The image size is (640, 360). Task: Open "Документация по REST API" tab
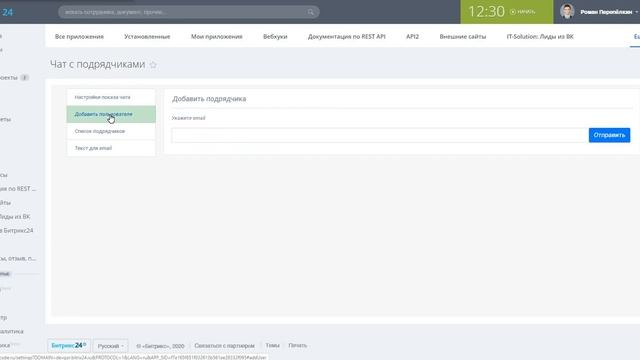(x=347, y=37)
